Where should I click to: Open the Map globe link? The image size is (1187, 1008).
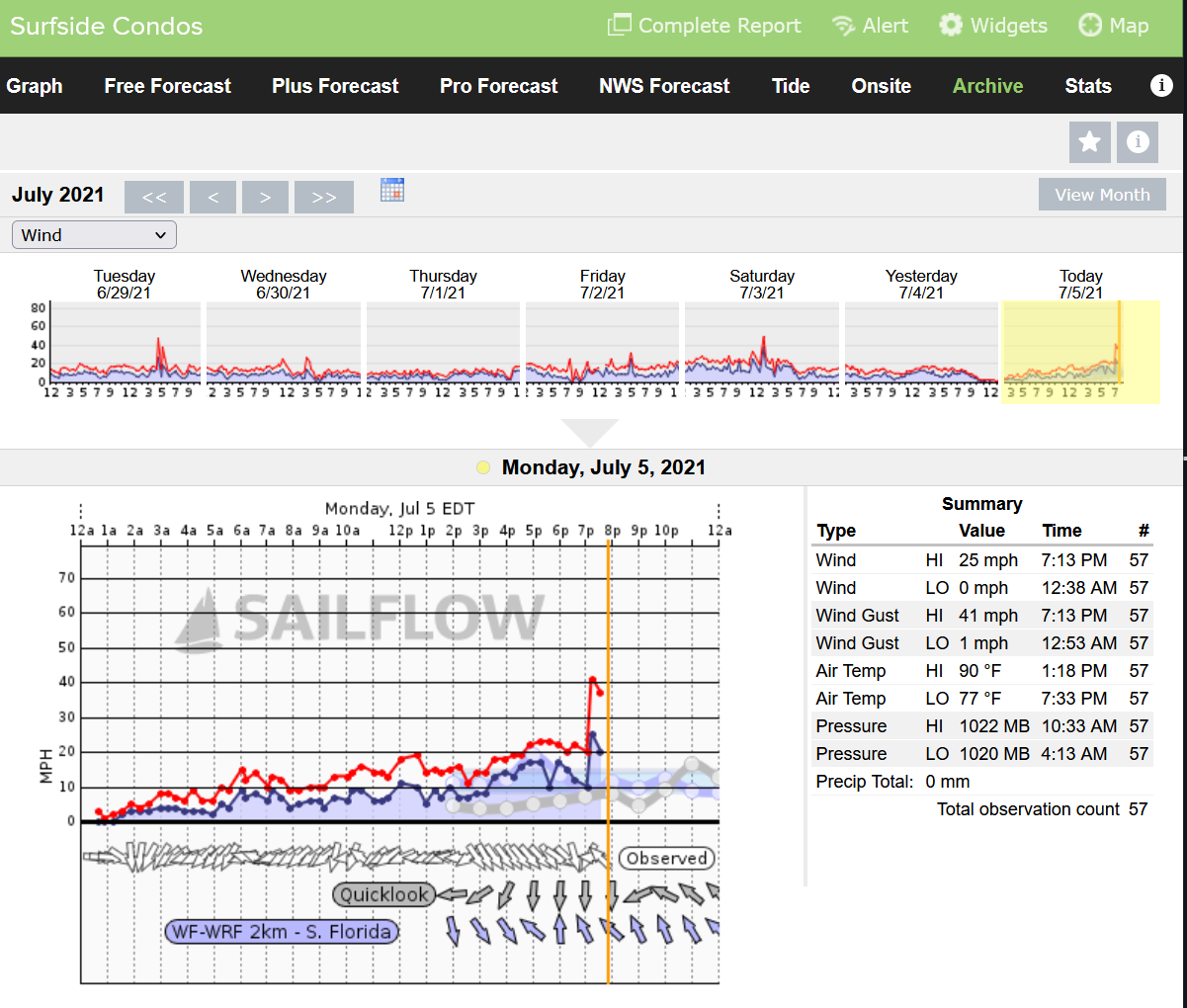pyautogui.click(x=1114, y=26)
